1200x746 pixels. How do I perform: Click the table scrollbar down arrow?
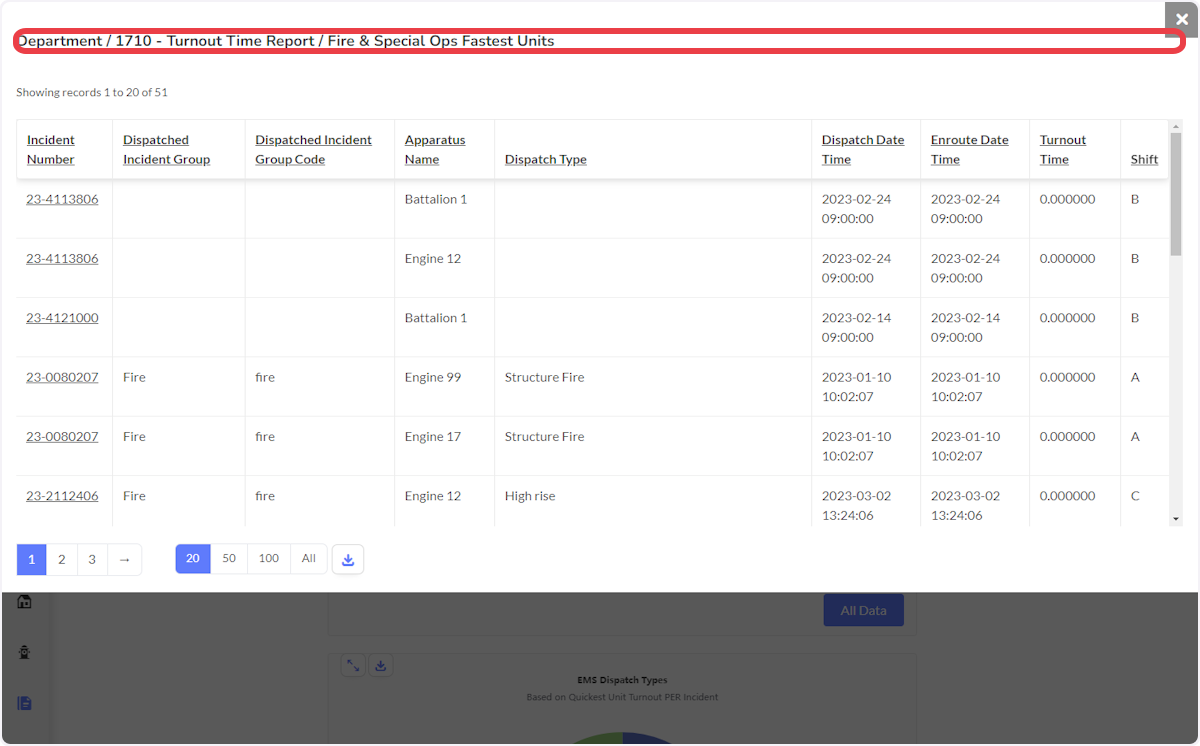click(1176, 519)
